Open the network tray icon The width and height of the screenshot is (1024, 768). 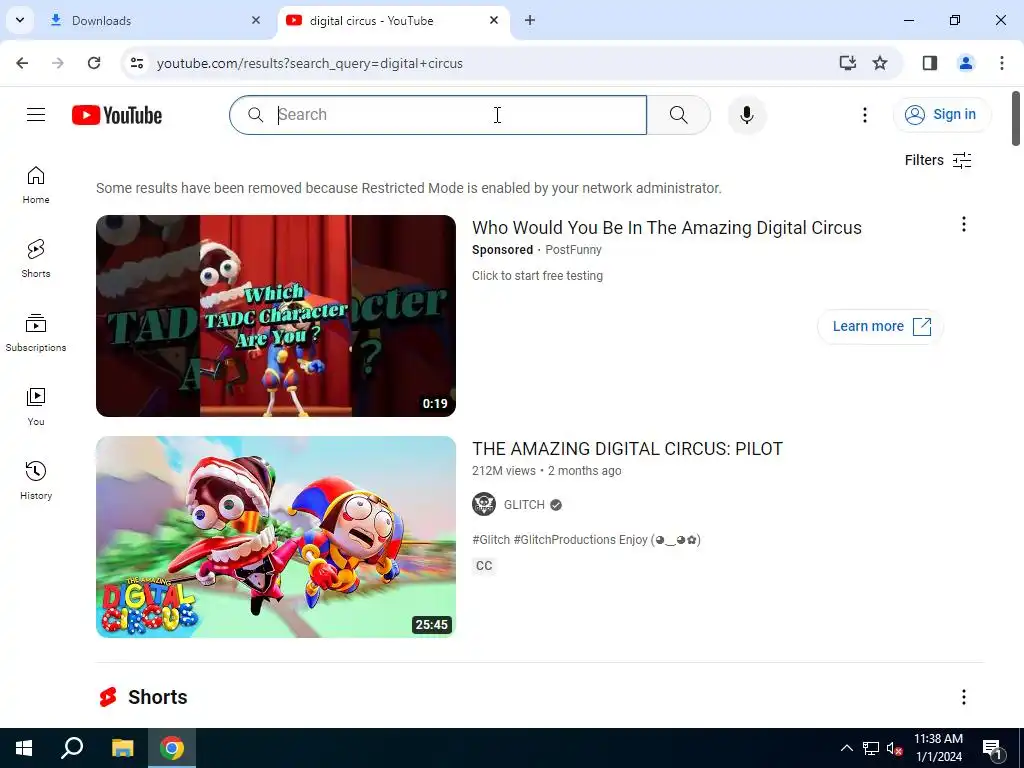pos(871,748)
